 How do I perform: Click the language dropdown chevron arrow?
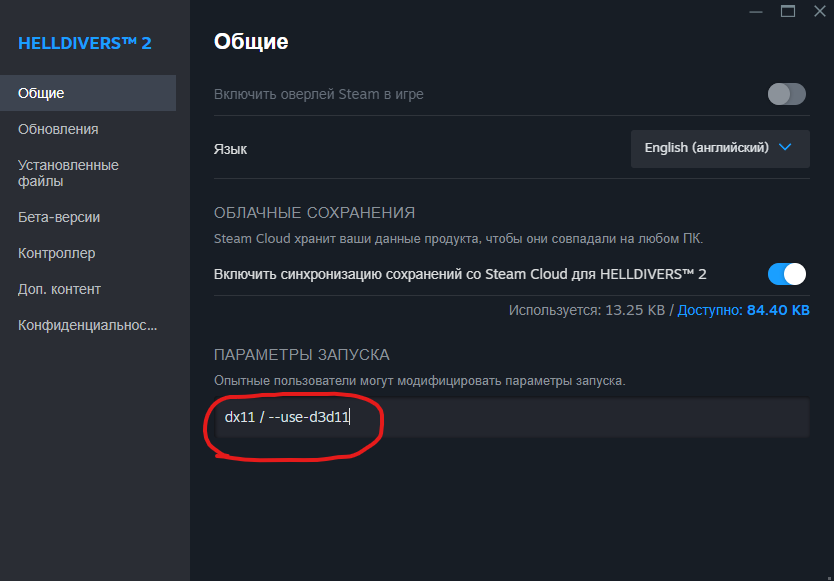pos(785,147)
